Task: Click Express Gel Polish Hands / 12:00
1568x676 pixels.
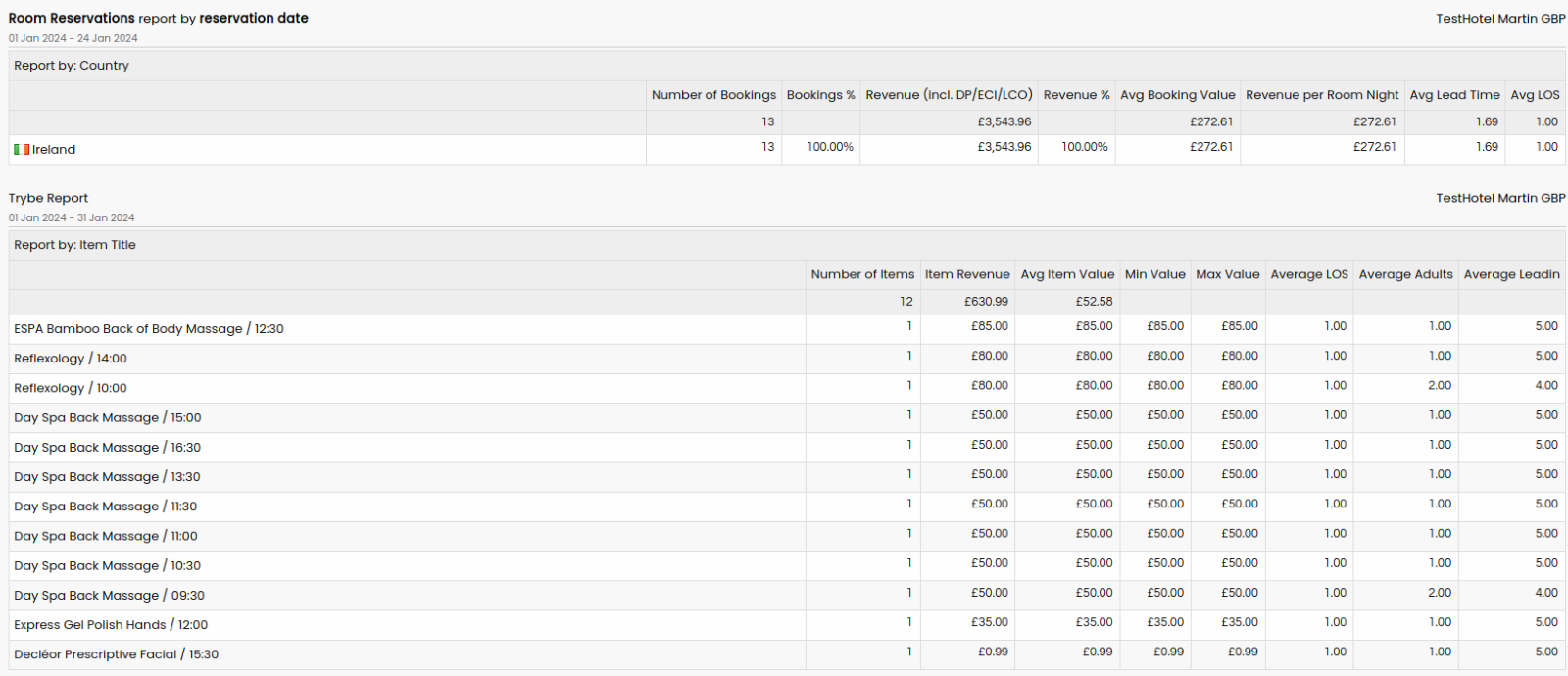Action: [111, 625]
